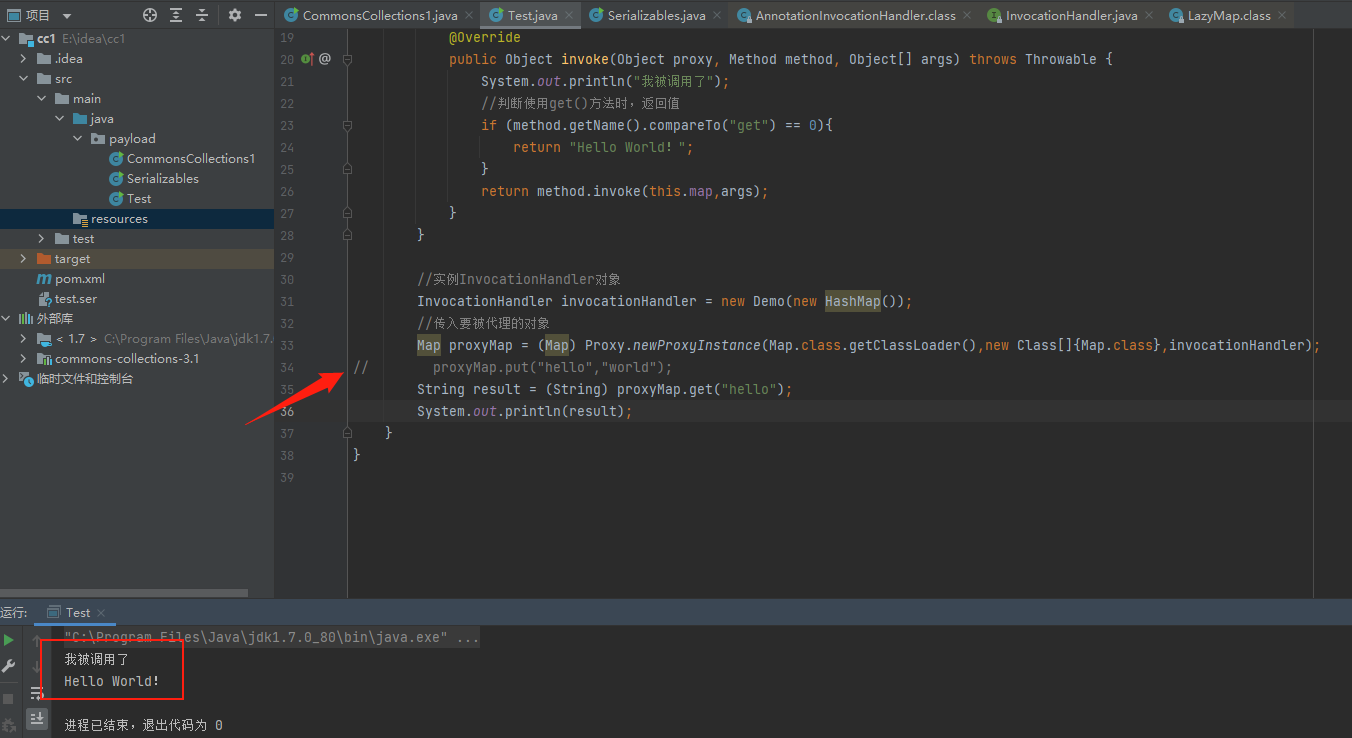Open the 项目 view dropdown

coord(67,15)
